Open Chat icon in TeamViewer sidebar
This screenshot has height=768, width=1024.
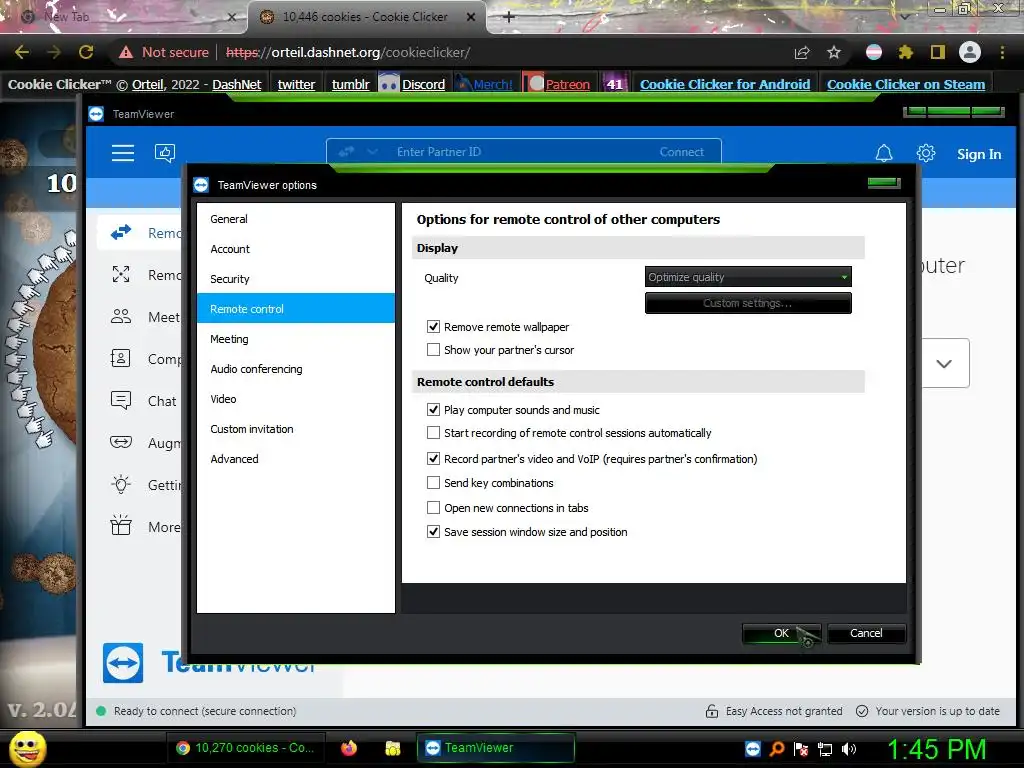pyautogui.click(x=121, y=400)
